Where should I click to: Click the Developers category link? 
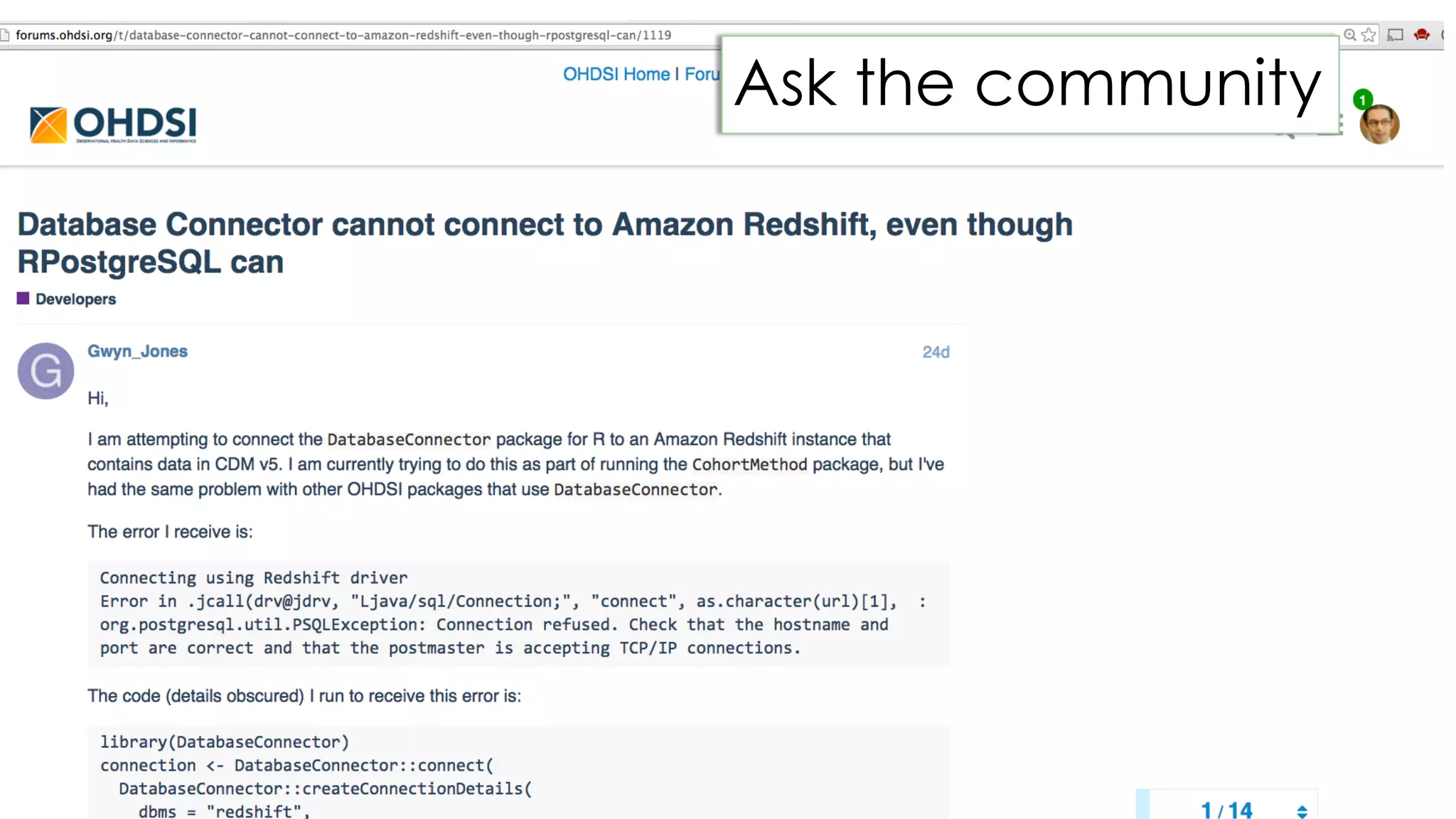(x=75, y=299)
